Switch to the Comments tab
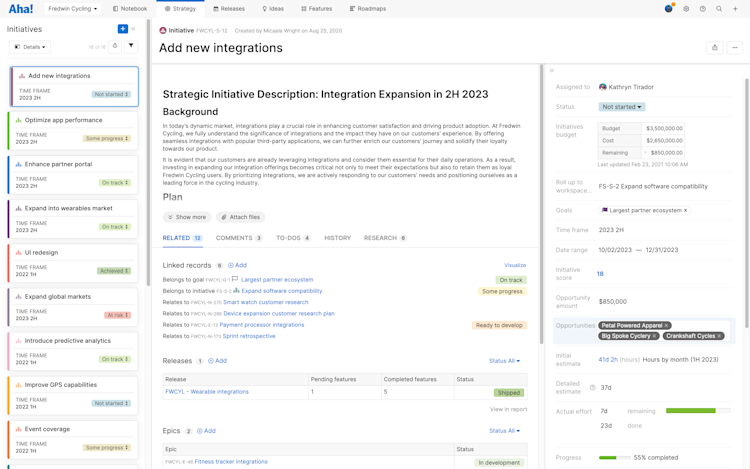750x469 pixels. (239, 238)
